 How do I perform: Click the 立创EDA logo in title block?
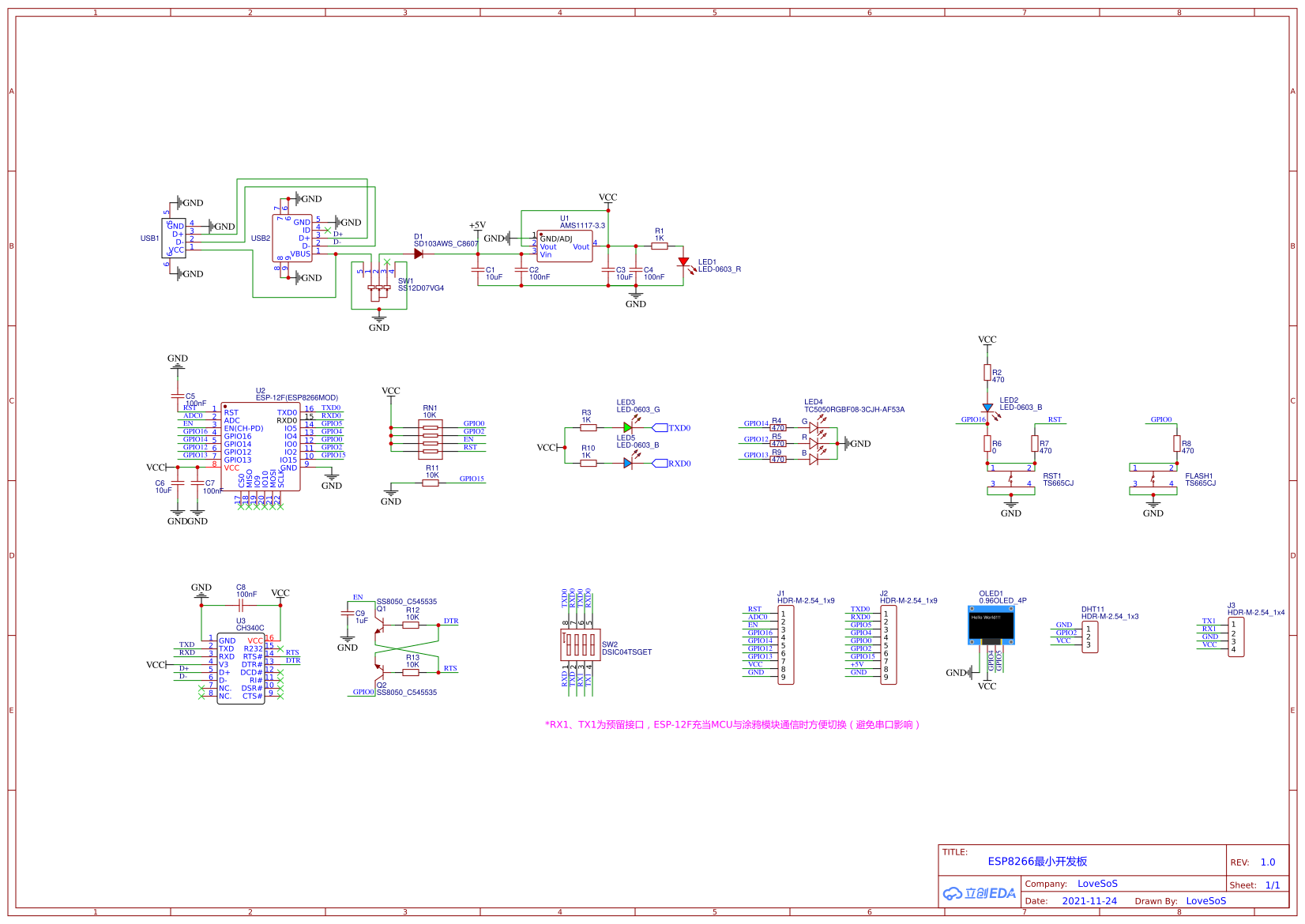click(x=980, y=893)
